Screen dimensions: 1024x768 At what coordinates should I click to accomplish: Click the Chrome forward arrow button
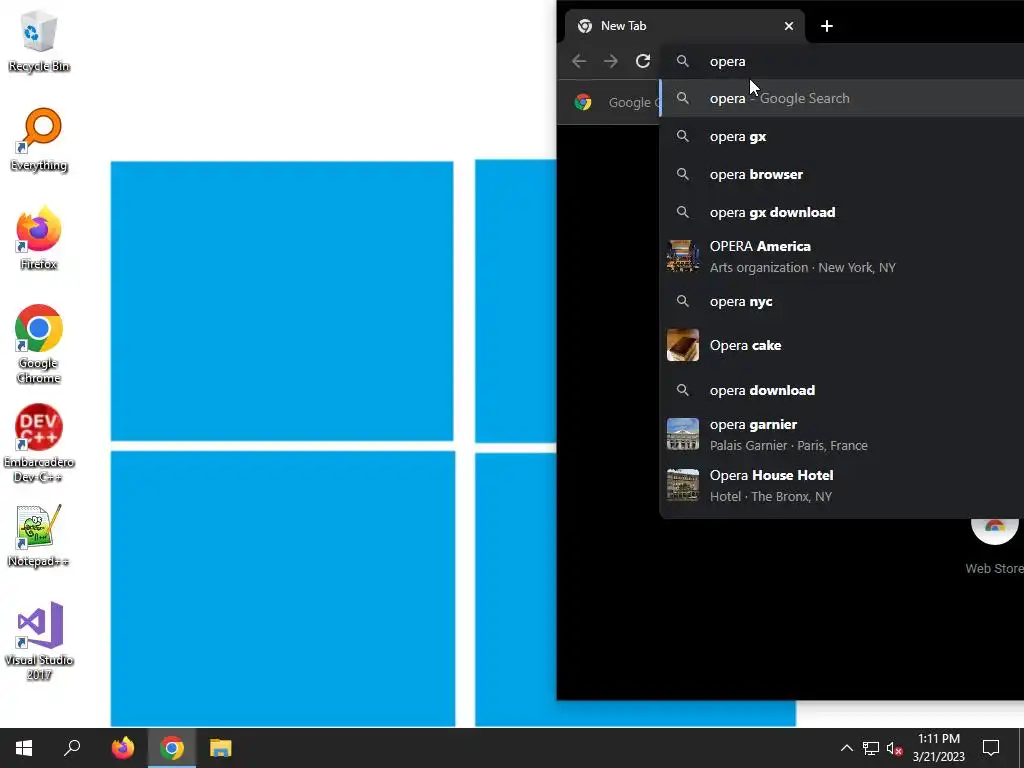611,61
